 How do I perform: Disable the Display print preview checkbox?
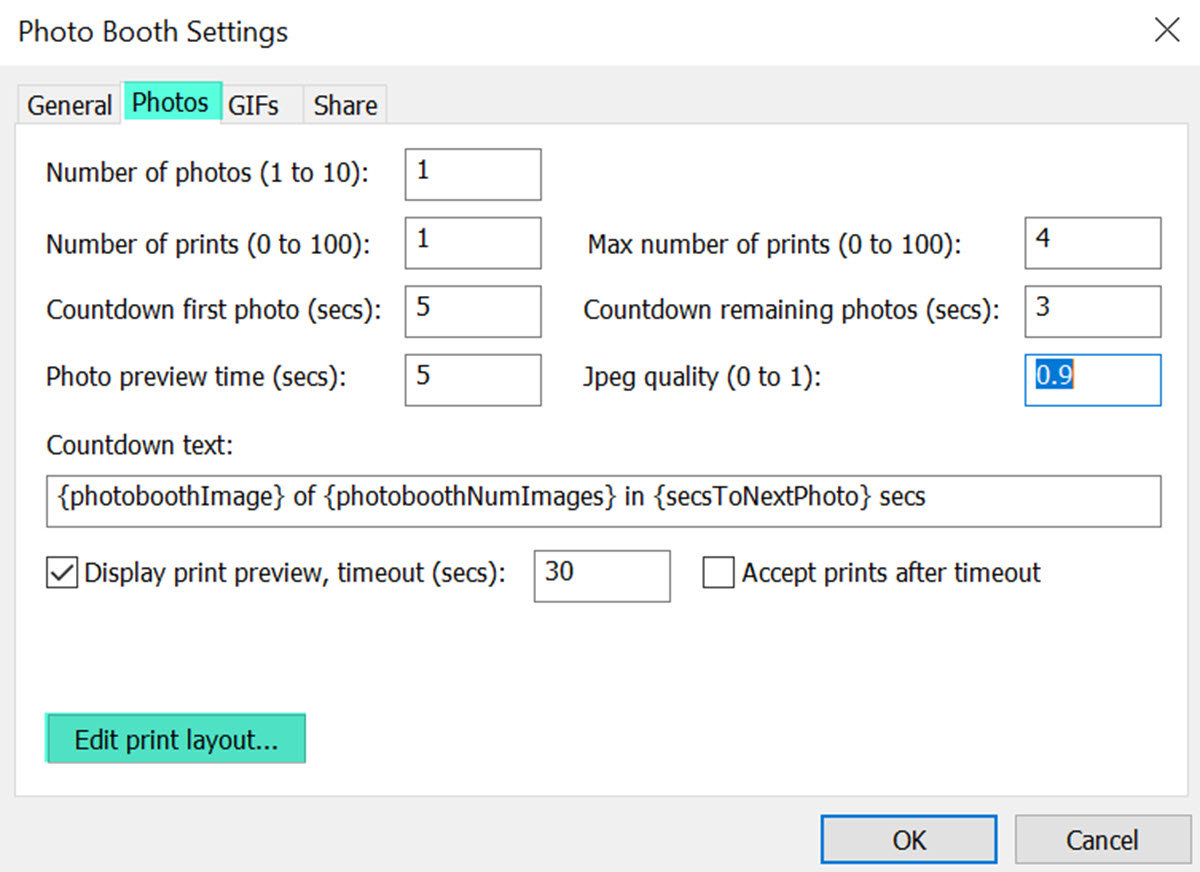61,574
